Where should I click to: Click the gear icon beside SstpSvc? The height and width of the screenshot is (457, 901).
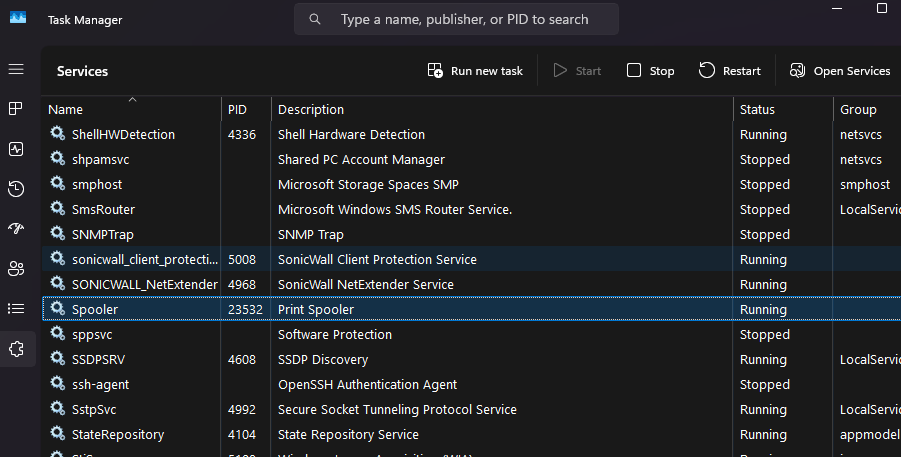tap(57, 408)
